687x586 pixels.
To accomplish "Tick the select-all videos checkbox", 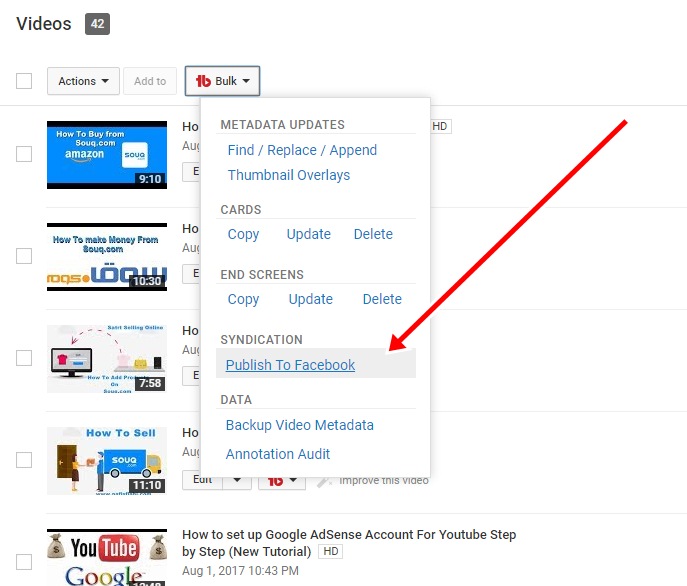I will (24, 81).
